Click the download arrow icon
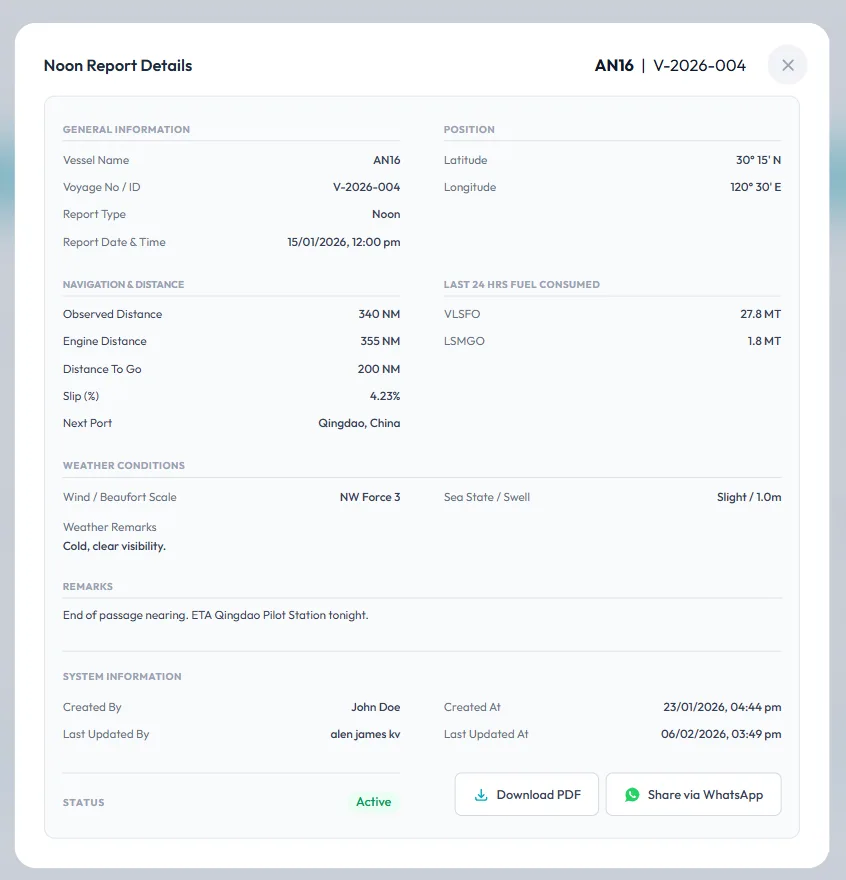Screen dimensions: 846x880 pyautogui.click(x=481, y=795)
